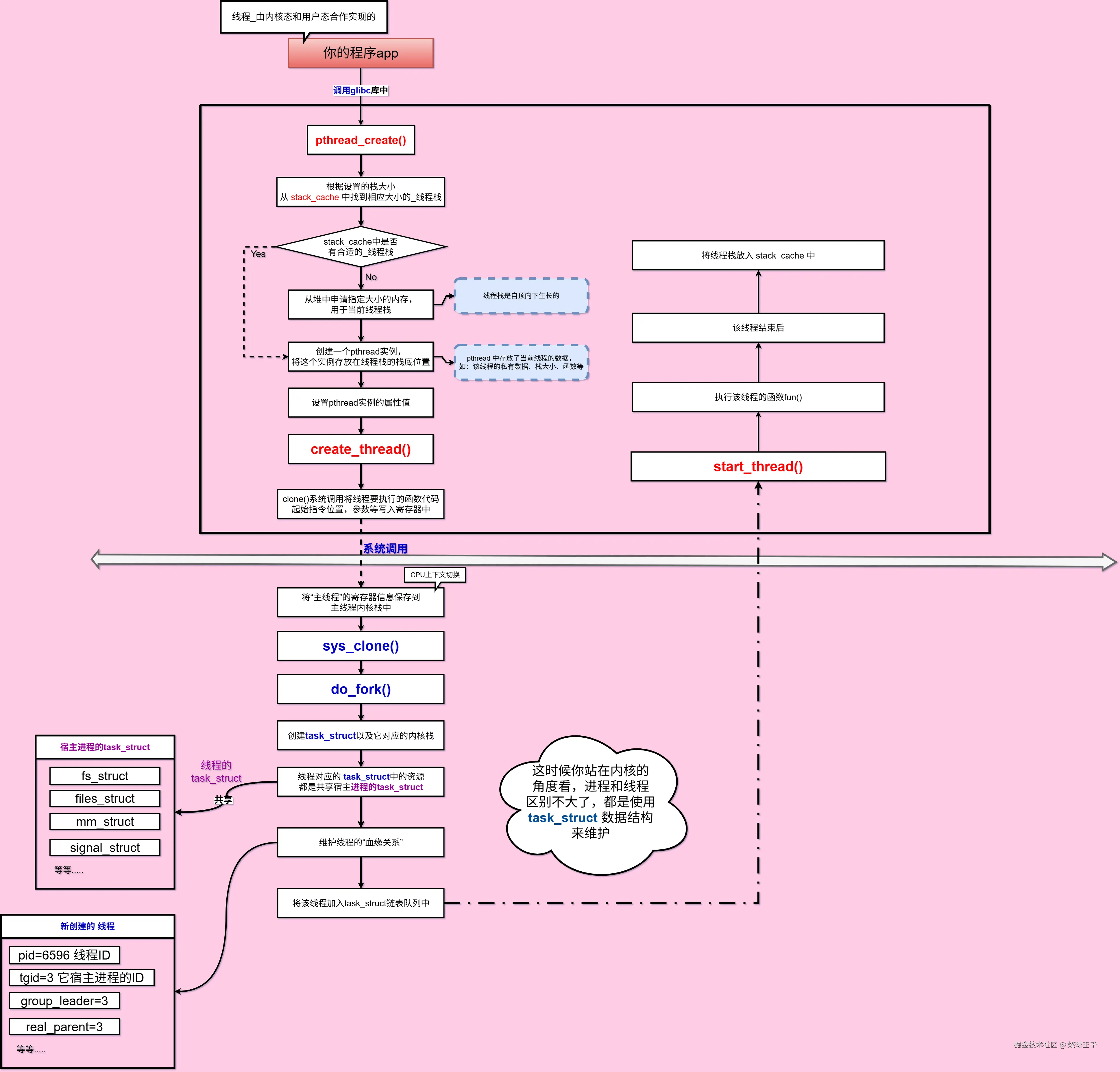Click the start_thread() box
The height and width of the screenshot is (1072, 1120).
[x=758, y=466]
